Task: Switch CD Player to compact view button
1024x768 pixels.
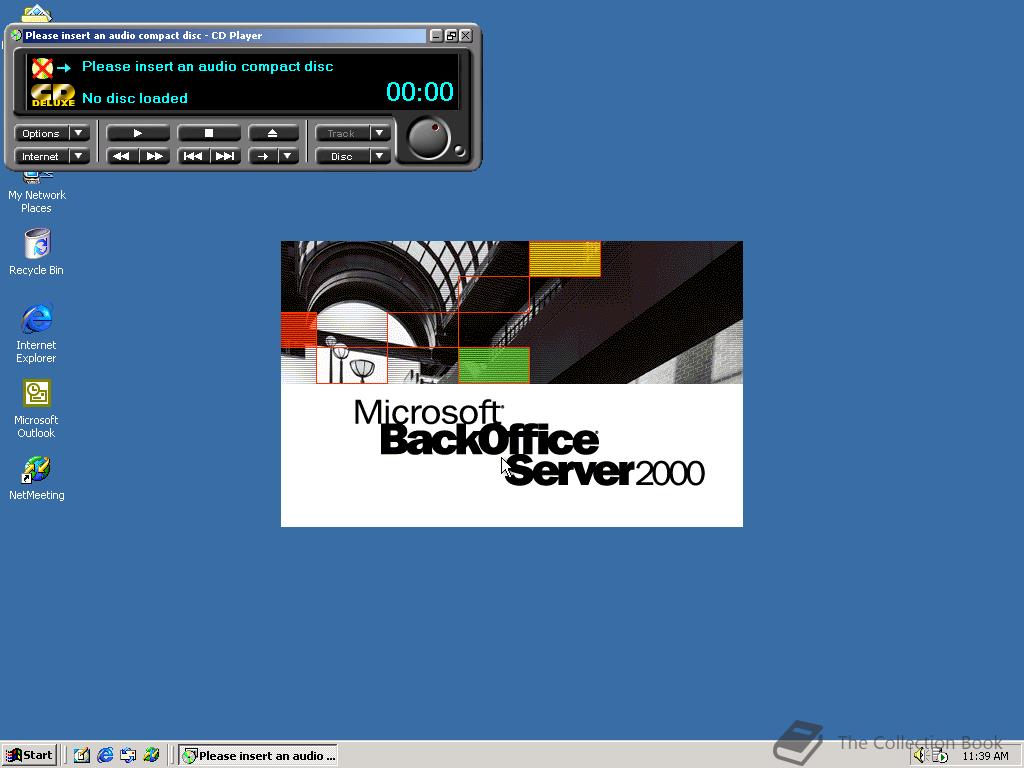Action: pyautogui.click(x=451, y=35)
